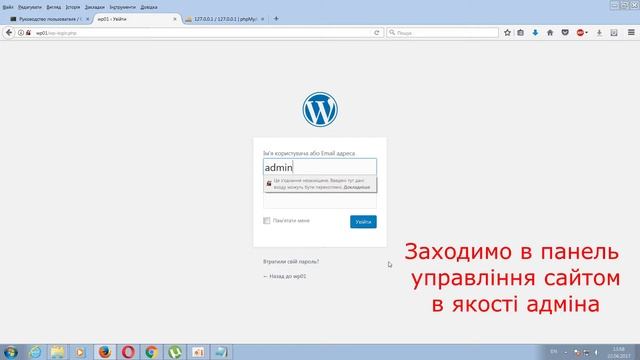Click the blue Увійти login button
The height and width of the screenshot is (360, 640).
pos(363,222)
